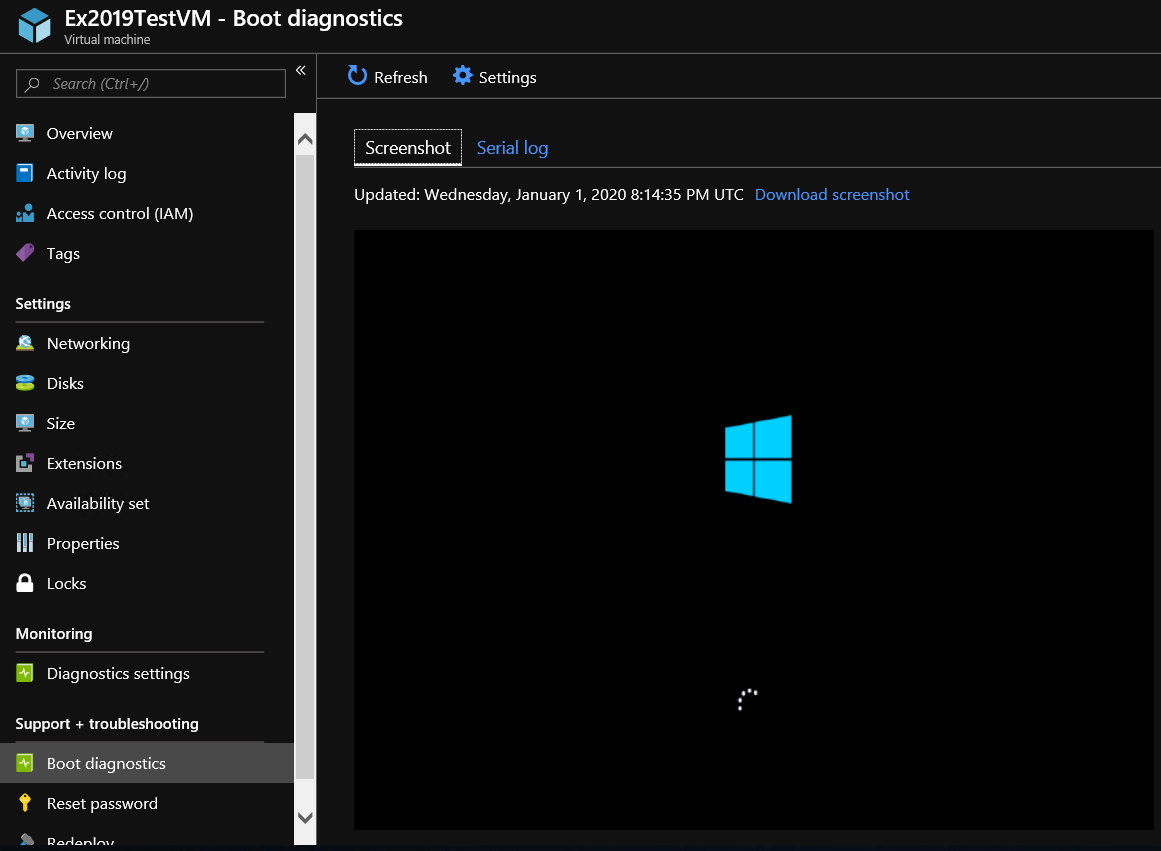1161x851 pixels.
Task: Select the Screenshot tab
Action: click(x=407, y=147)
